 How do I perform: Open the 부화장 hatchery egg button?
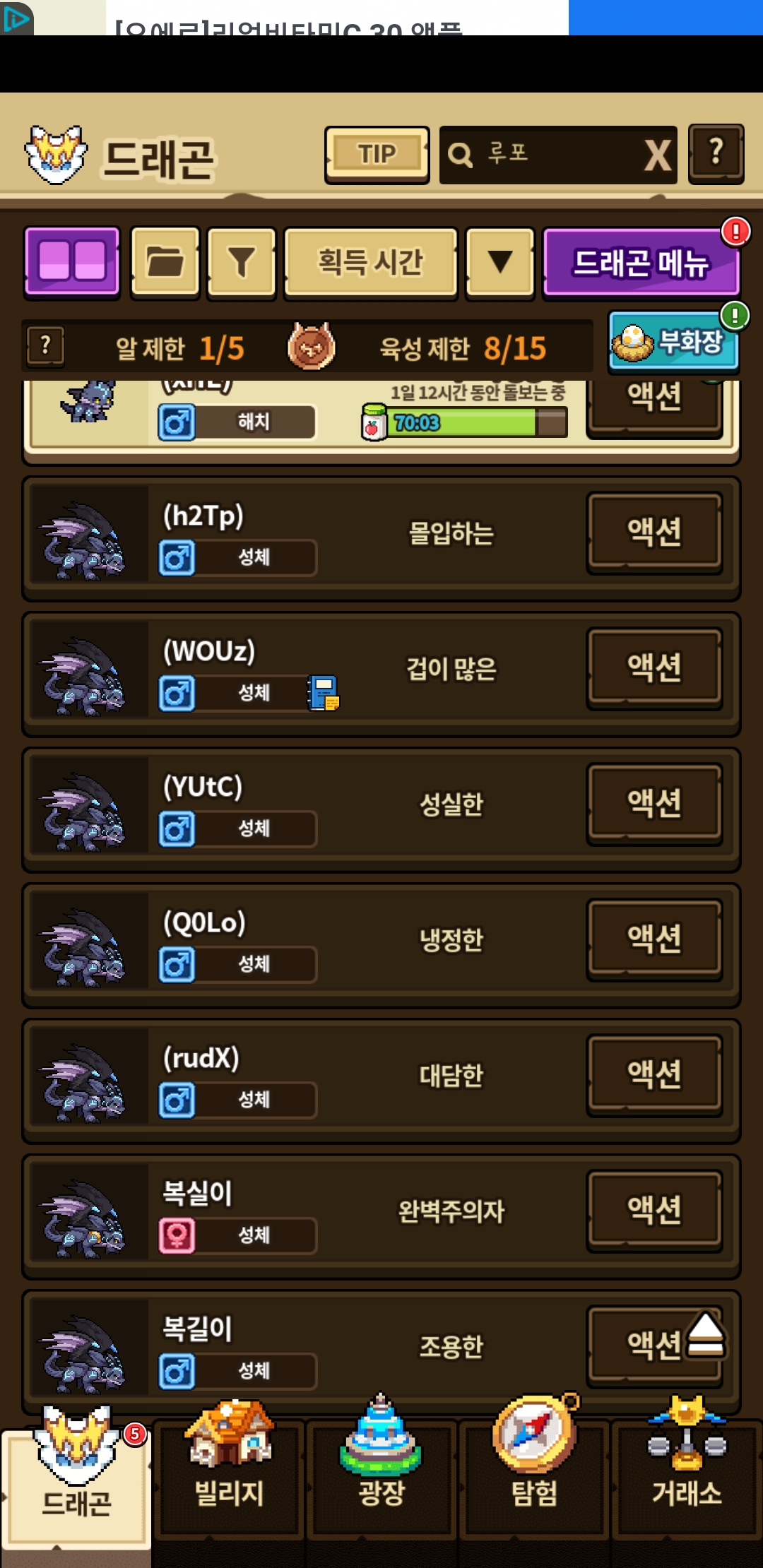[673, 343]
